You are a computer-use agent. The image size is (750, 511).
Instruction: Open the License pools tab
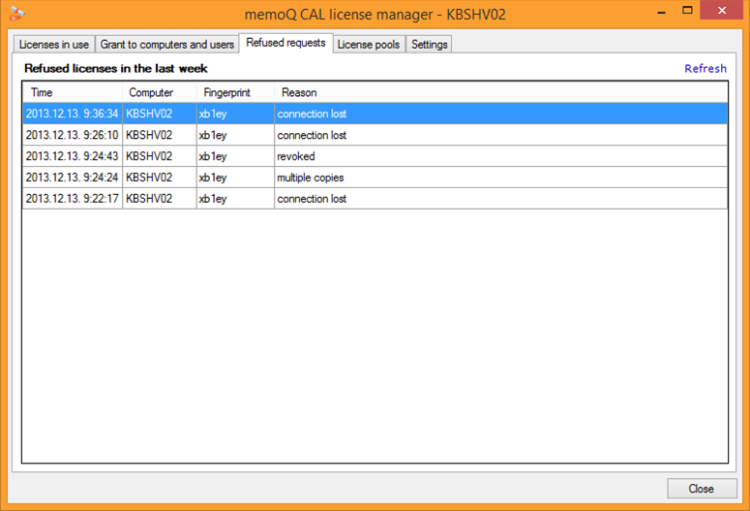369,44
